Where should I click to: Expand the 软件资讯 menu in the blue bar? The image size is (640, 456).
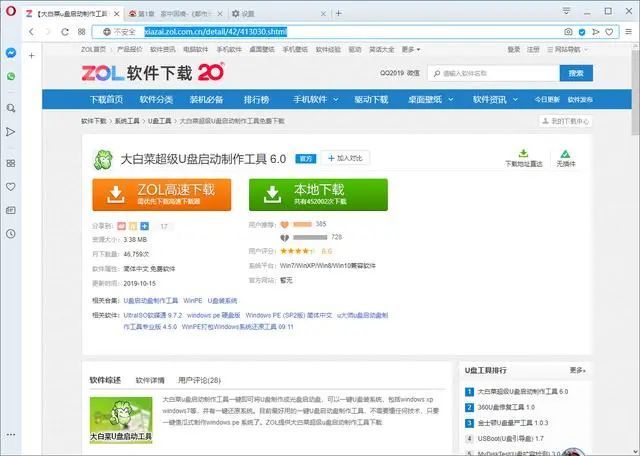495,99
